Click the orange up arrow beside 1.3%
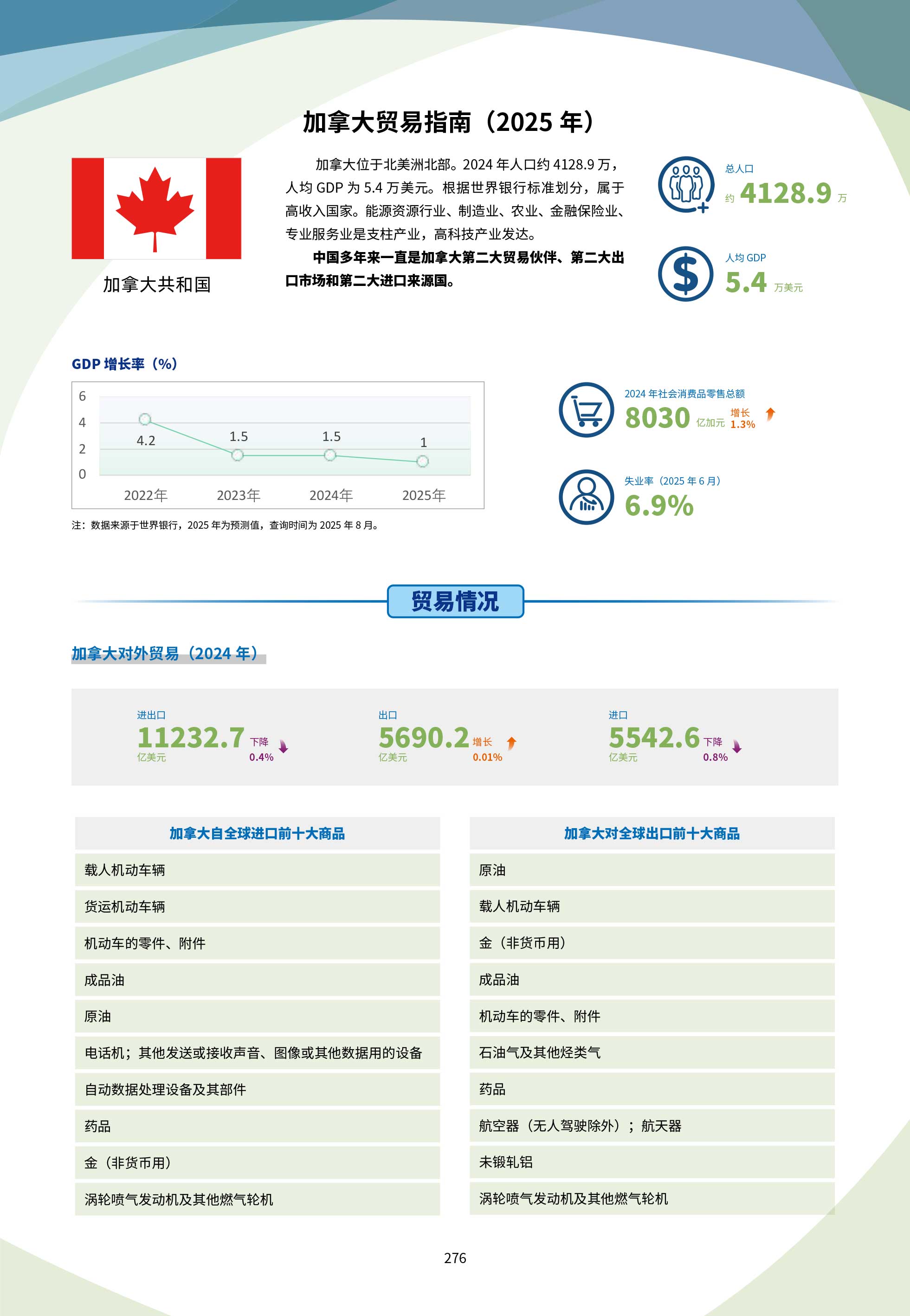This screenshot has height=1316, width=910. (770, 414)
